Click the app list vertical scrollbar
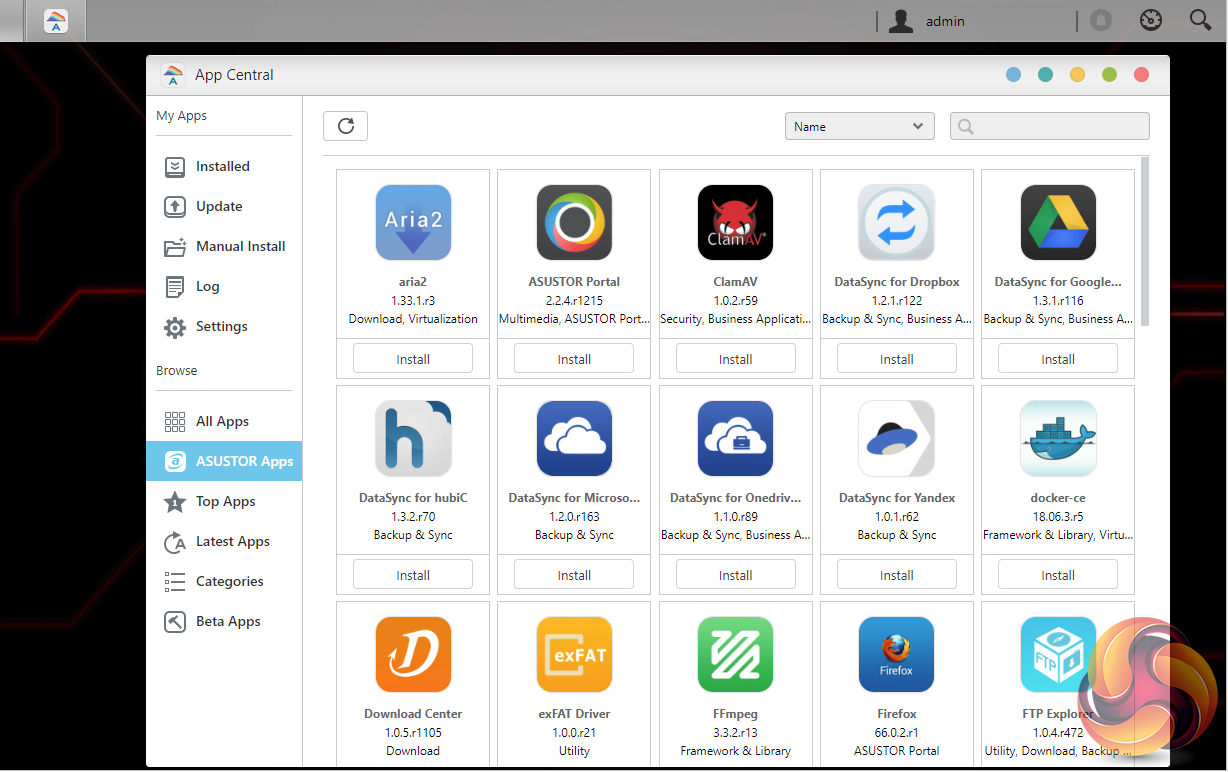 tap(1145, 240)
